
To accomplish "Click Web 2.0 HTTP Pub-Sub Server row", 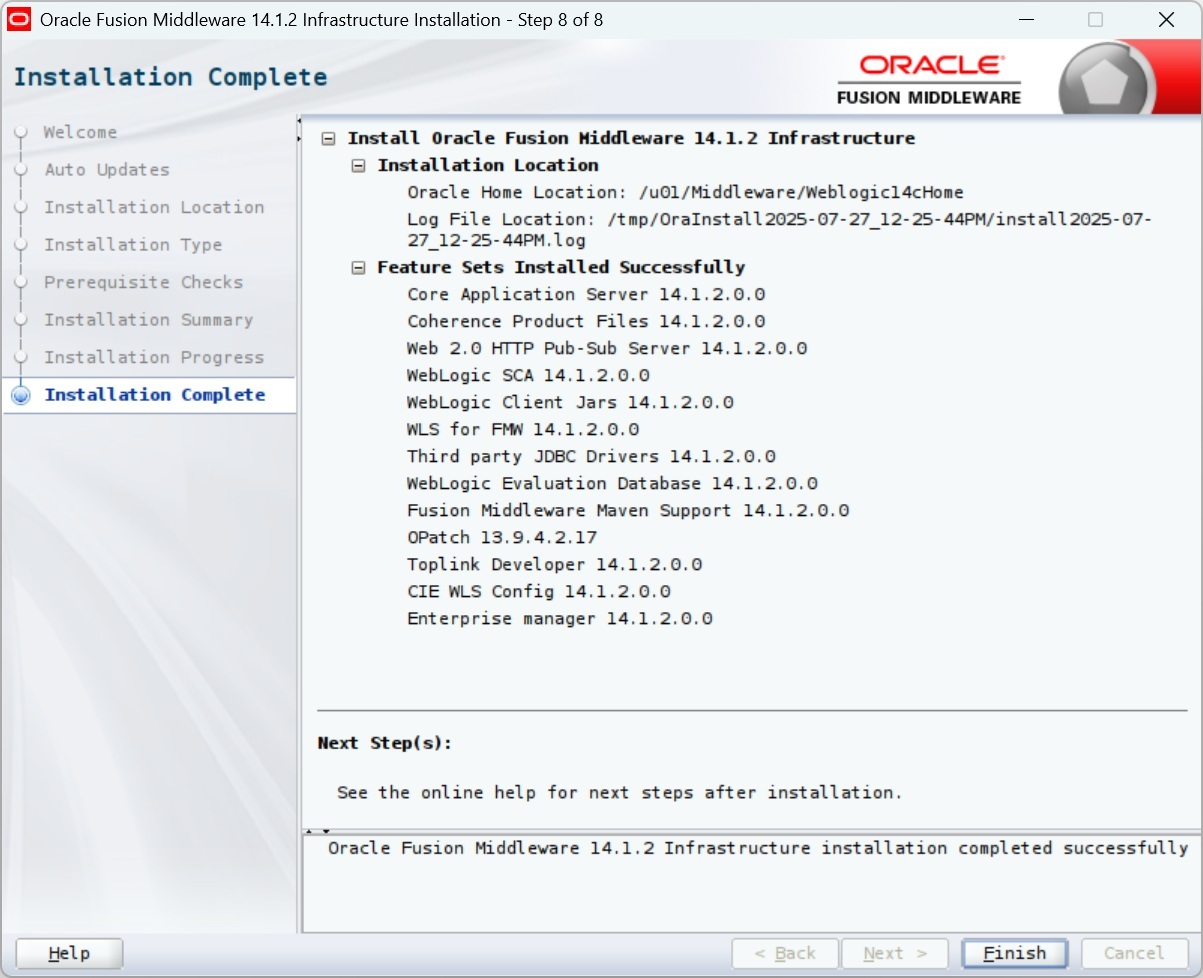I will pyautogui.click(x=607, y=348).
